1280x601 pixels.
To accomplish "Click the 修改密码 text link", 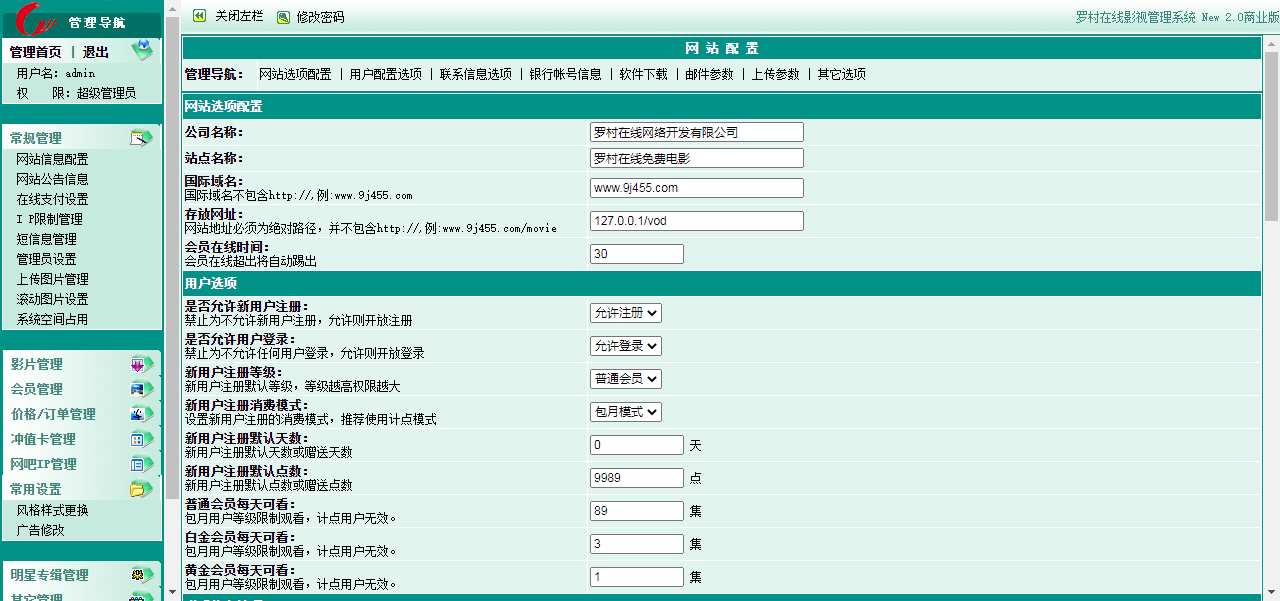I will click(x=320, y=17).
